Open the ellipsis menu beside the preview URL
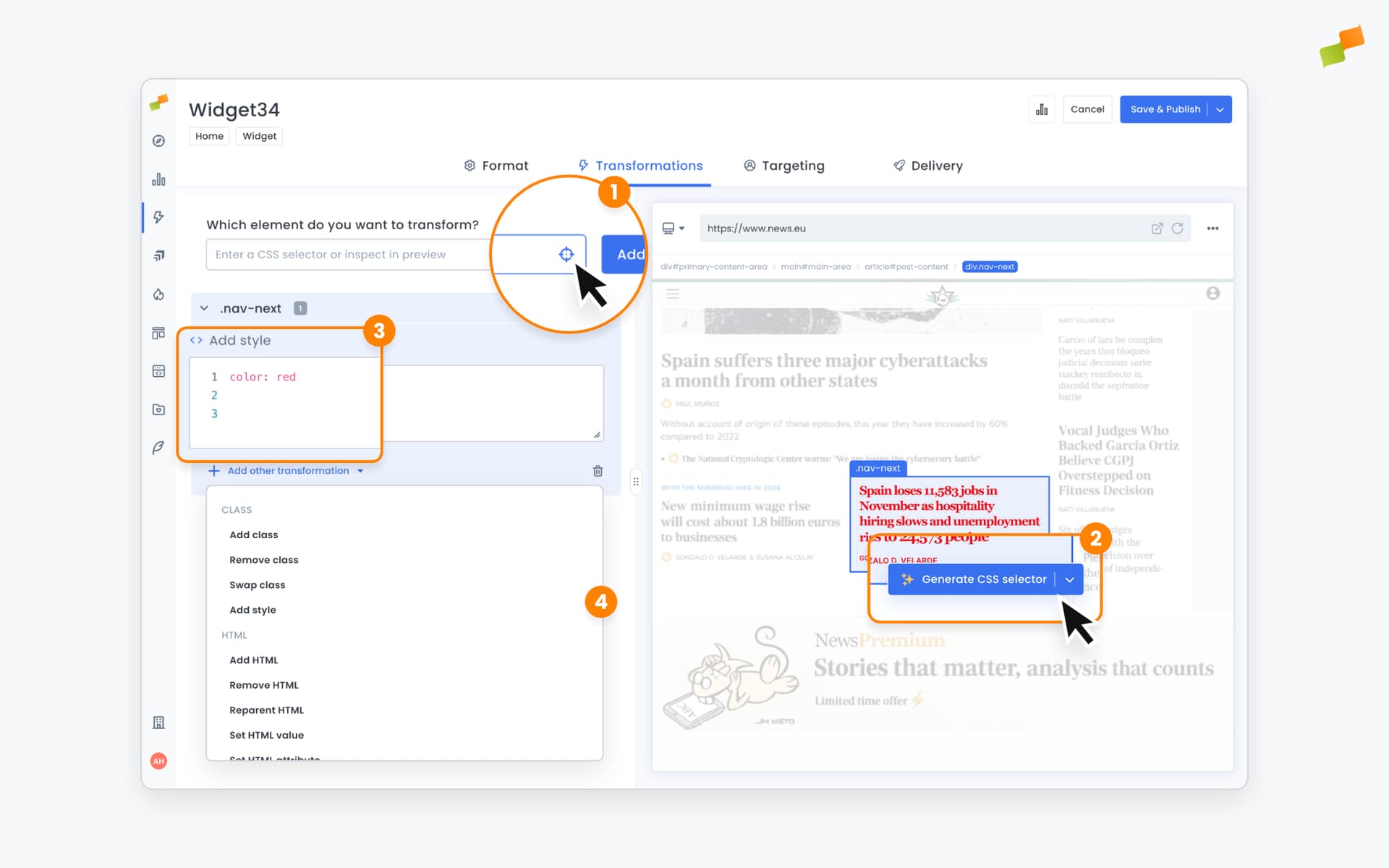Image resolution: width=1389 pixels, height=868 pixels. click(1212, 228)
